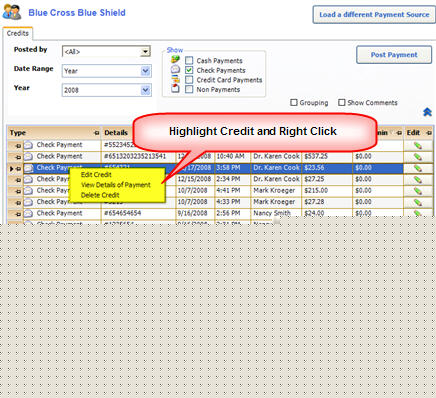Click the check payments icon in Show group

tap(175, 70)
